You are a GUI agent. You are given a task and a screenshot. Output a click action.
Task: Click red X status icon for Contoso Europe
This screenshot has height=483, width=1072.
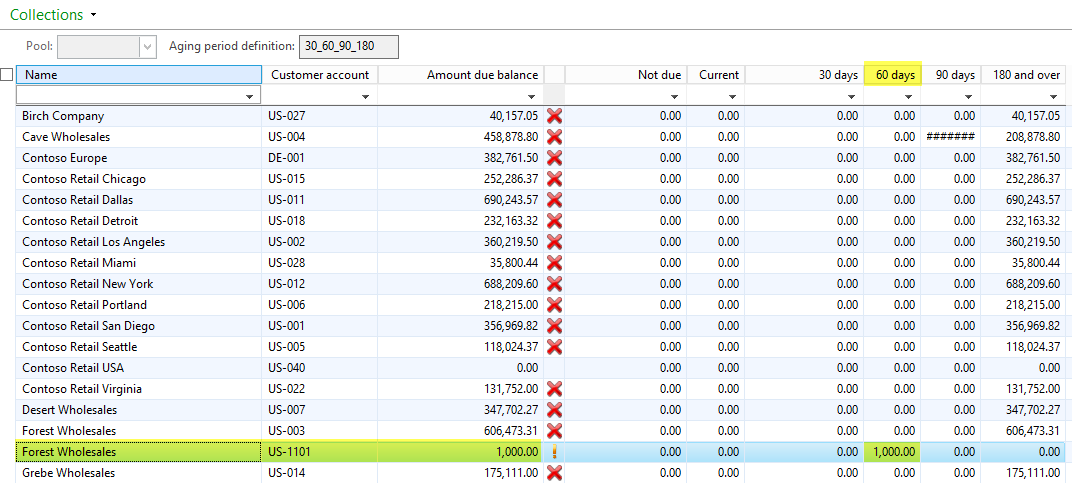coord(554,158)
